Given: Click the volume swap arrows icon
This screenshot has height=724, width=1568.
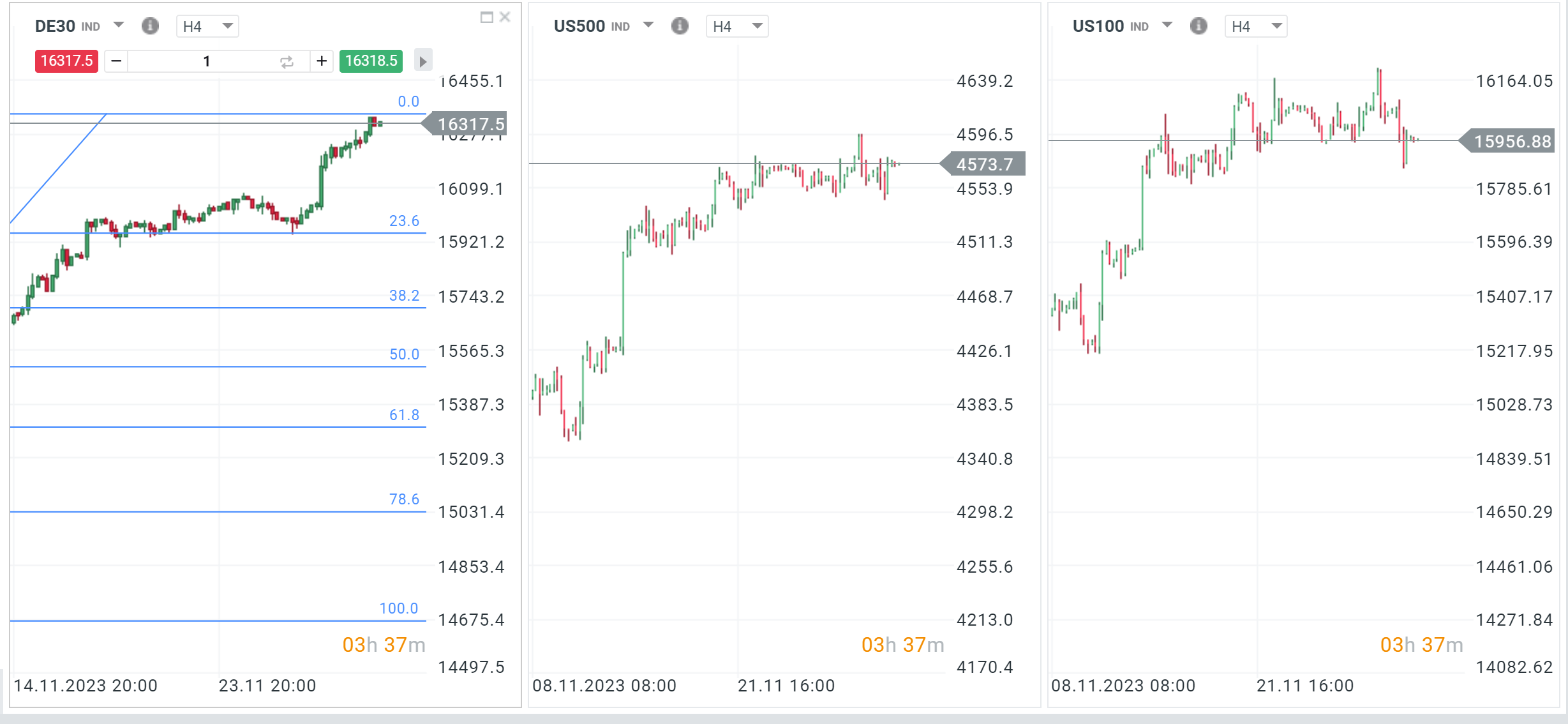Looking at the screenshot, I should pyautogui.click(x=287, y=61).
